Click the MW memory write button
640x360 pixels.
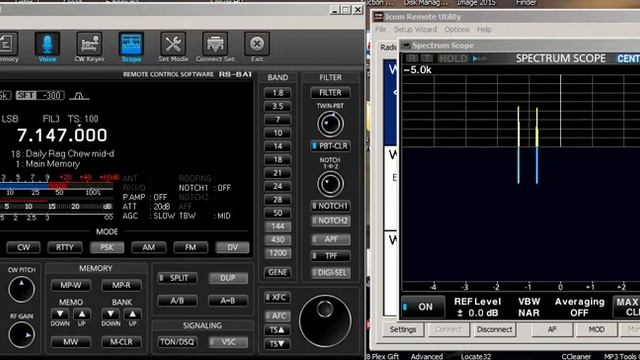[71, 342]
